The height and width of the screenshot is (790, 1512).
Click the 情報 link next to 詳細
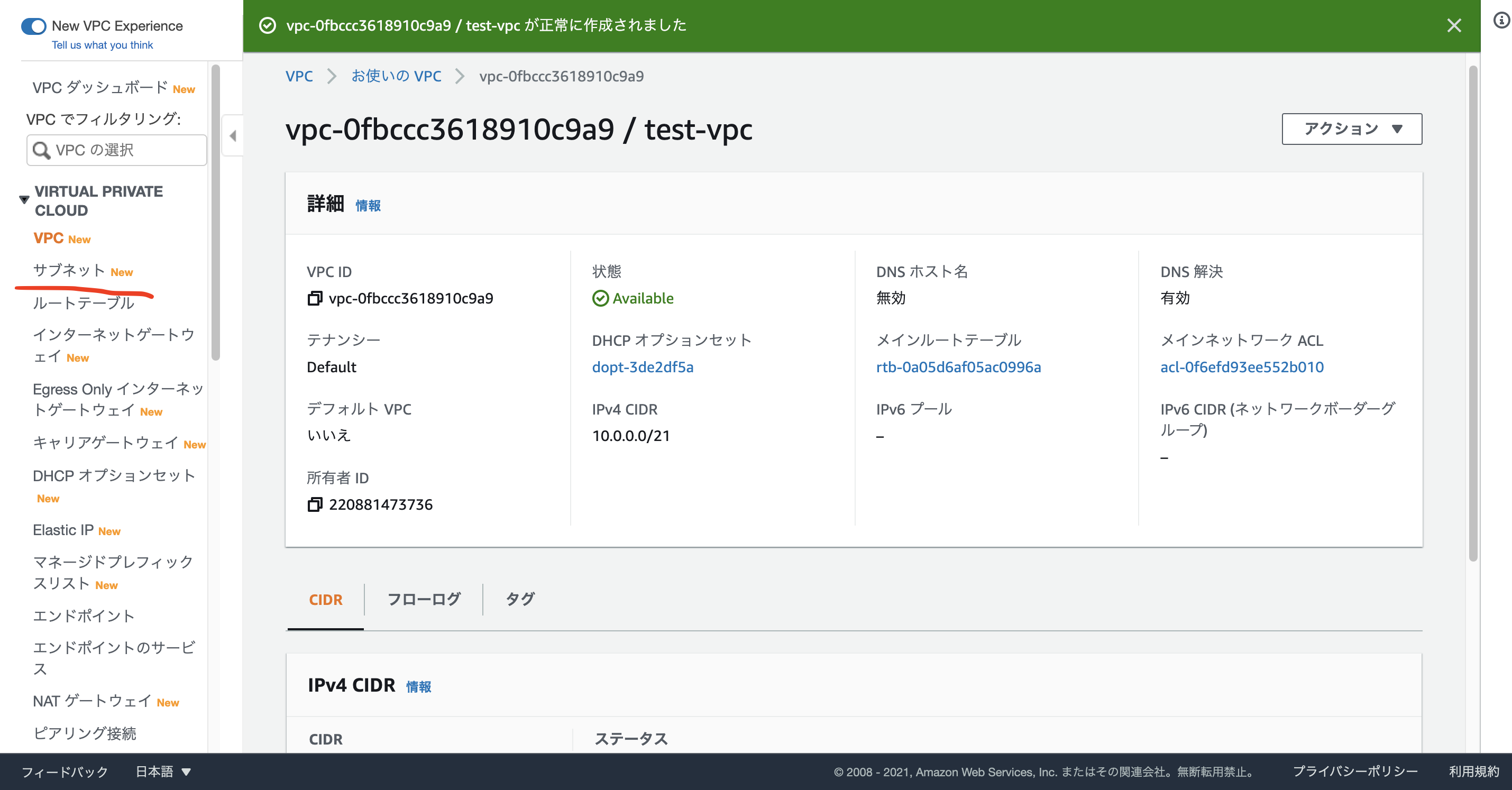point(368,205)
